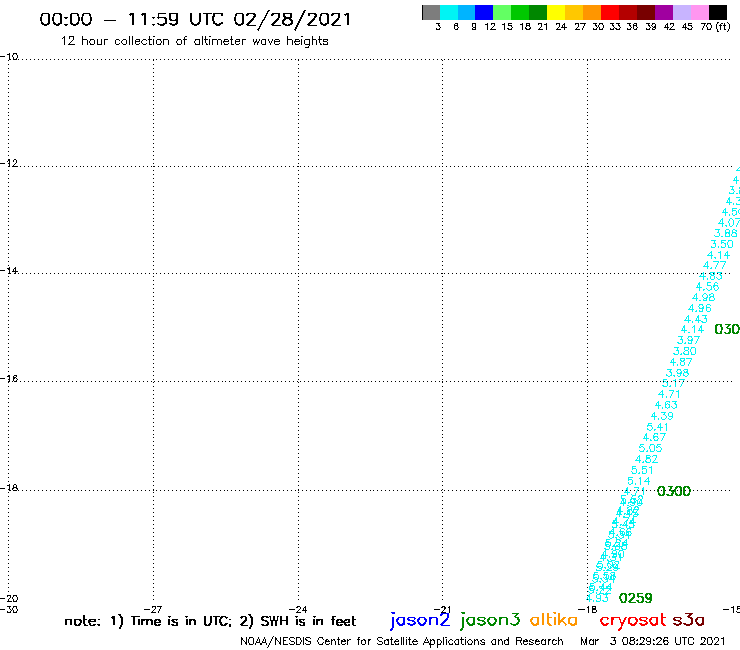Click the black swatch ending the legend

tap(717, 13)
